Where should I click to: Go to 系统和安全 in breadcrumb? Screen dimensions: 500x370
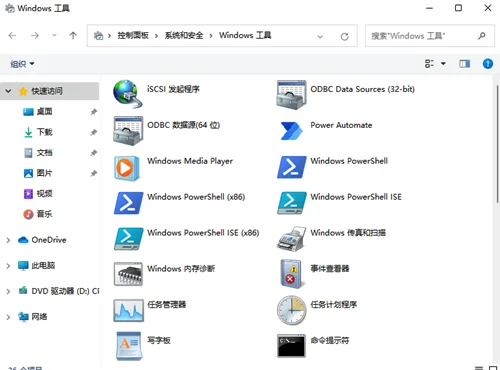[184, 35]
